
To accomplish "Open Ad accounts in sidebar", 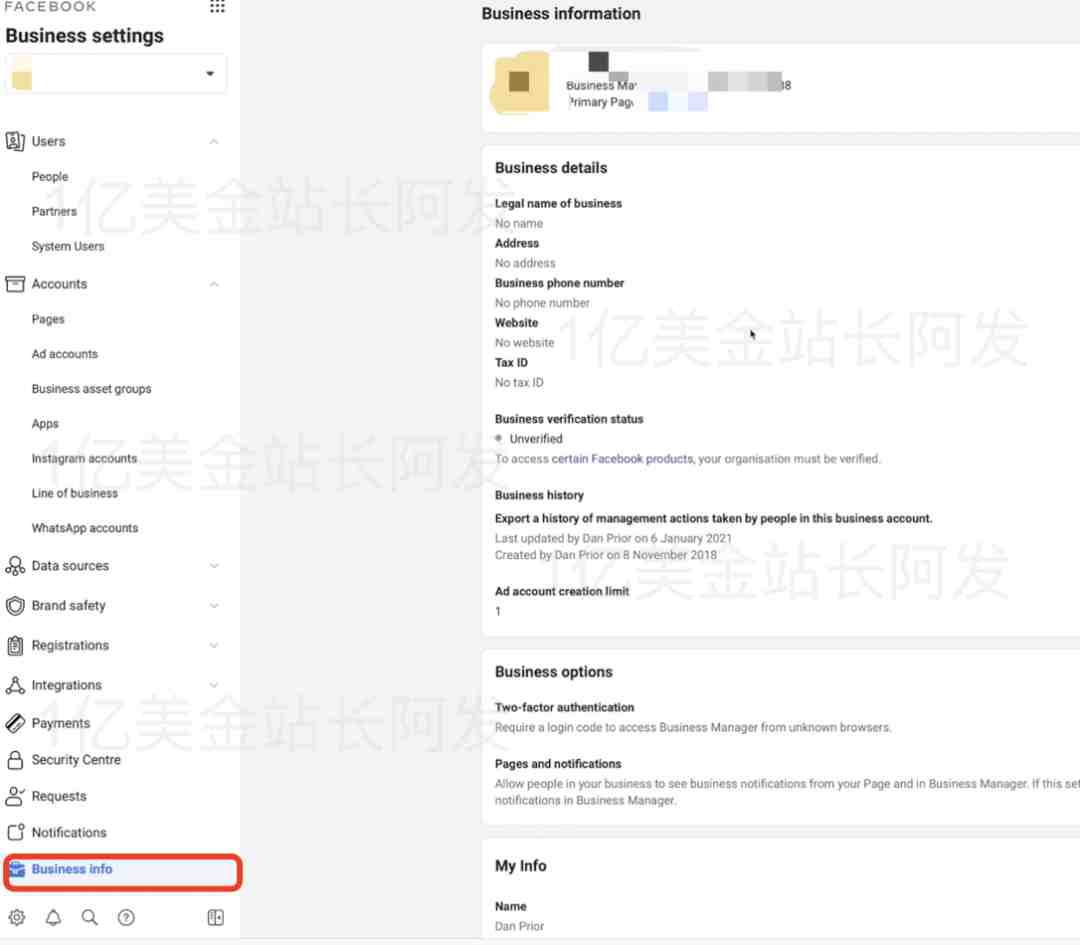I will (x=65, y=354).
